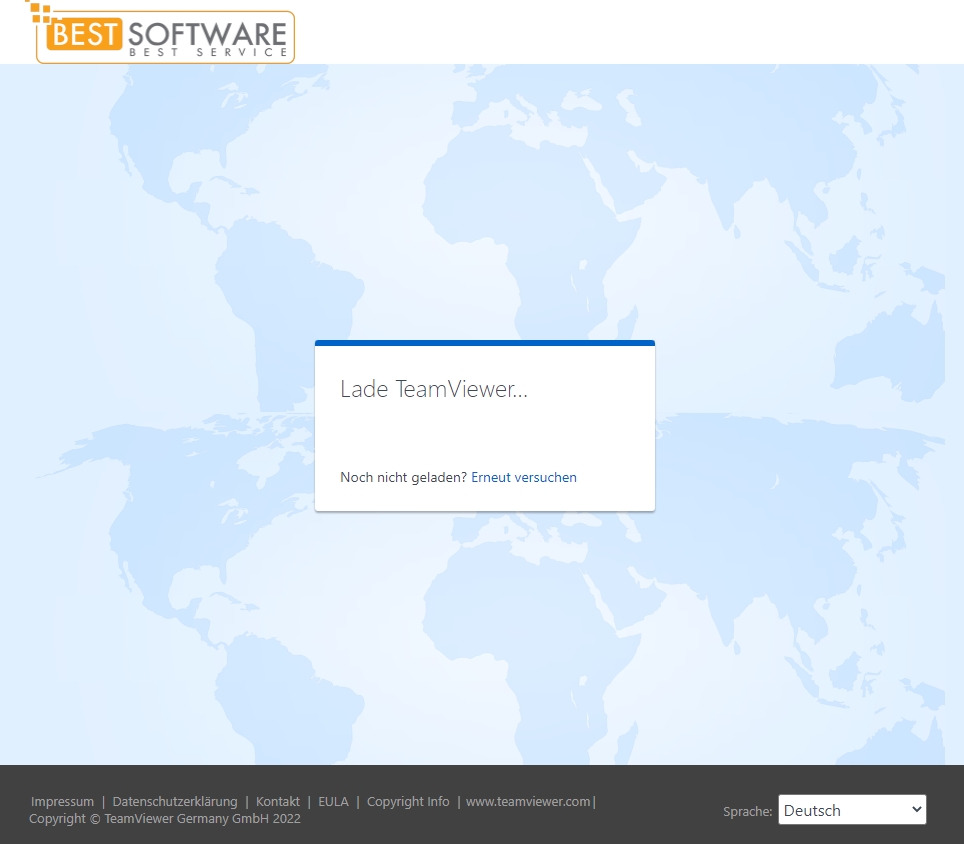Image resolution: width=964 pixels, height=844 pixels.
Task: Click the Sprache label in the footer
Action: 746,811
